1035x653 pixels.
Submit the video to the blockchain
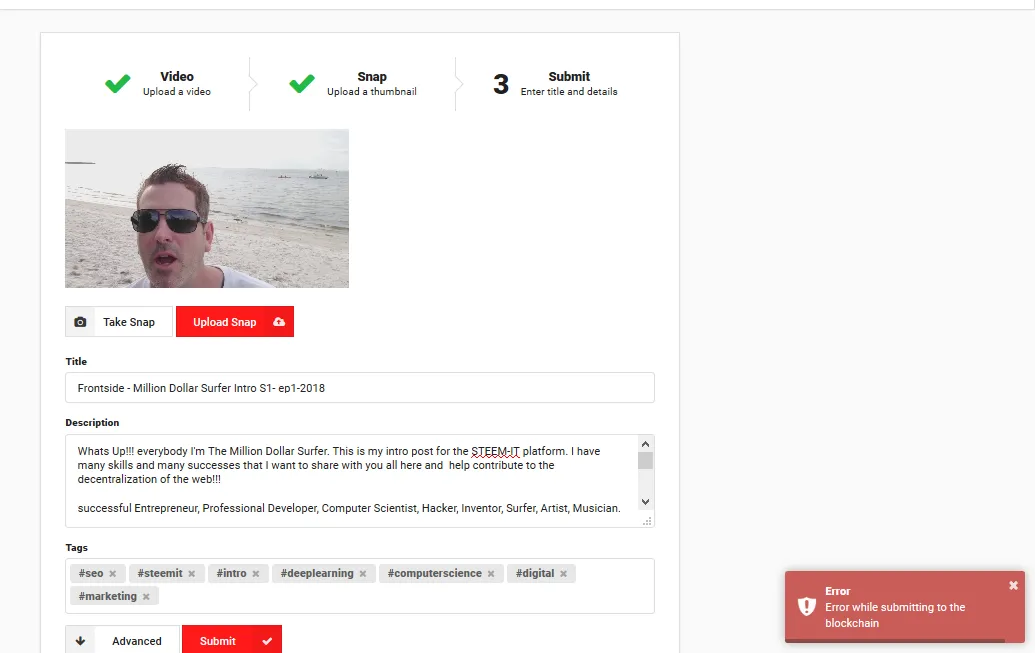pyautogui.click(x=232, y=640)
